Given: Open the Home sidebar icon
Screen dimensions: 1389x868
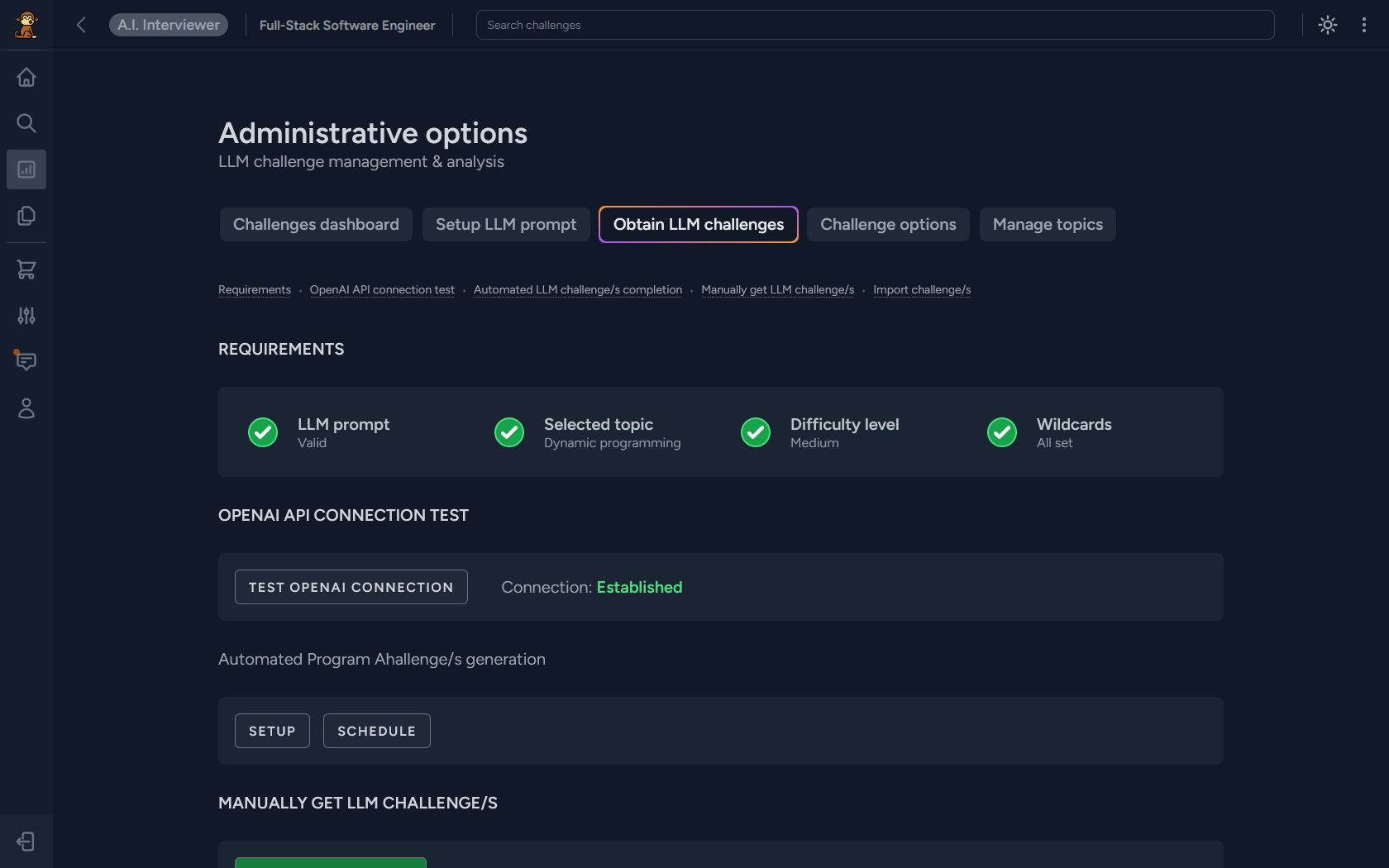Looking at the screenshot, I should 26,77.
